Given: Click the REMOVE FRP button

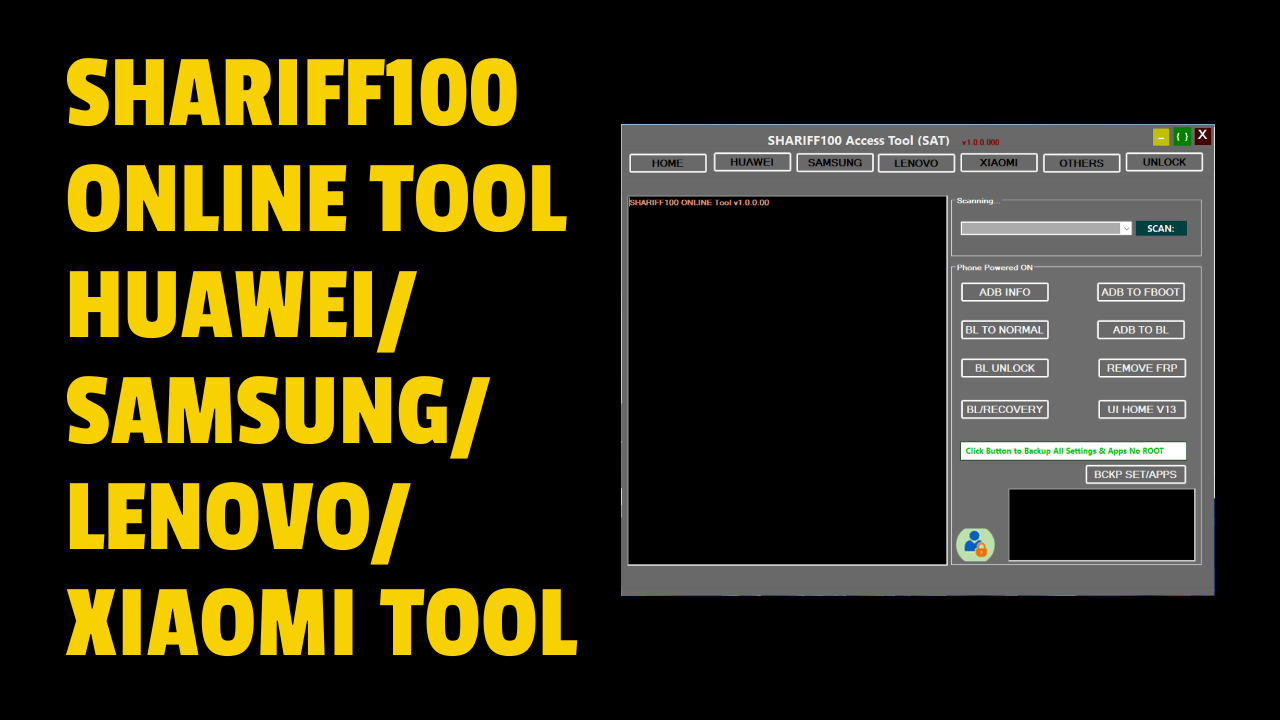Looking at the screenshot, I should click(1142, 368).
